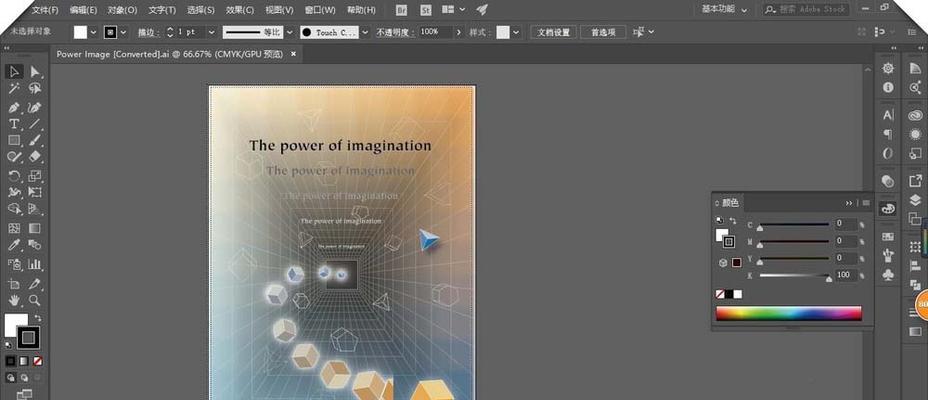Select the Rectangle tool
The height and width of the screenshot is (400, 928).
pos(14,140)
